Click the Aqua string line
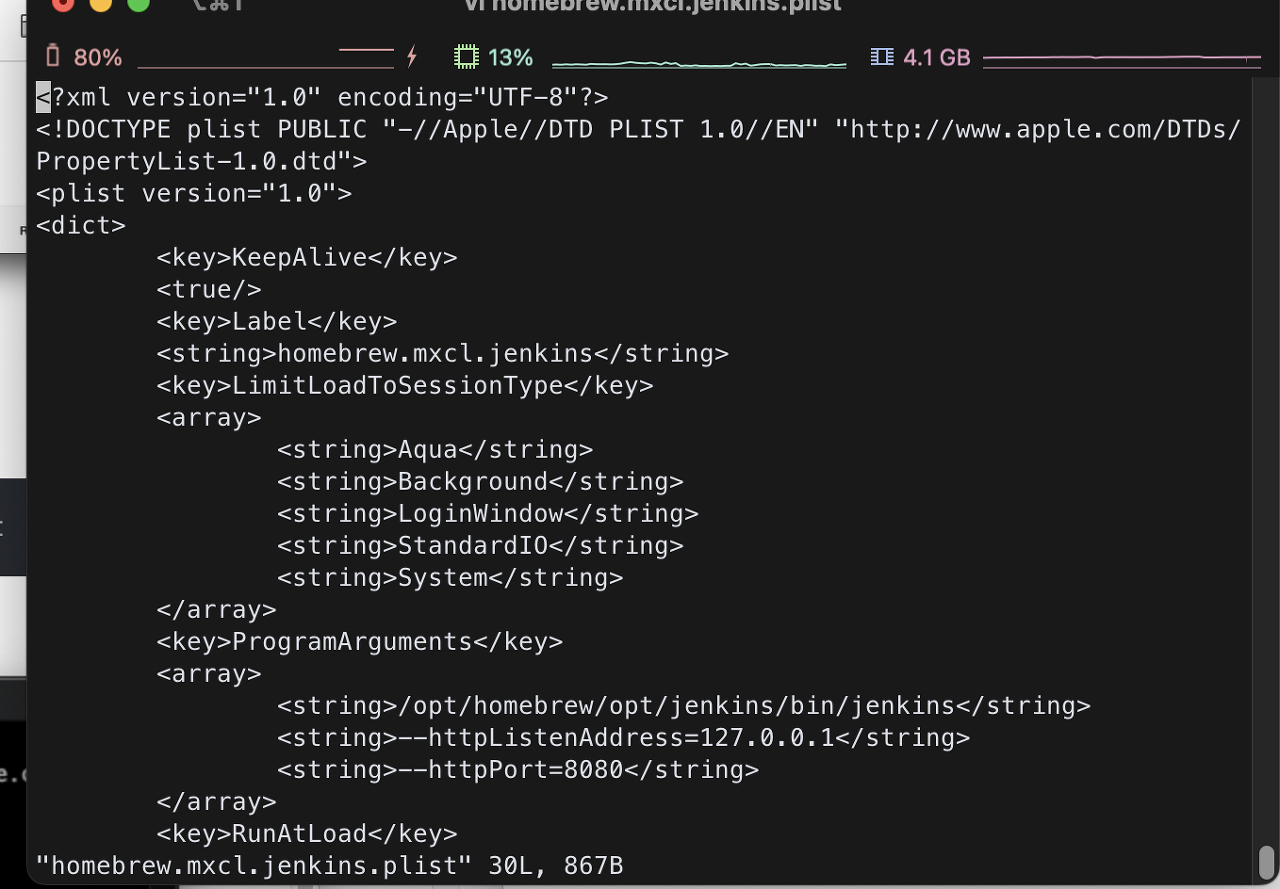The width and height of the screenshot is (1280, 889). [435, 449]
